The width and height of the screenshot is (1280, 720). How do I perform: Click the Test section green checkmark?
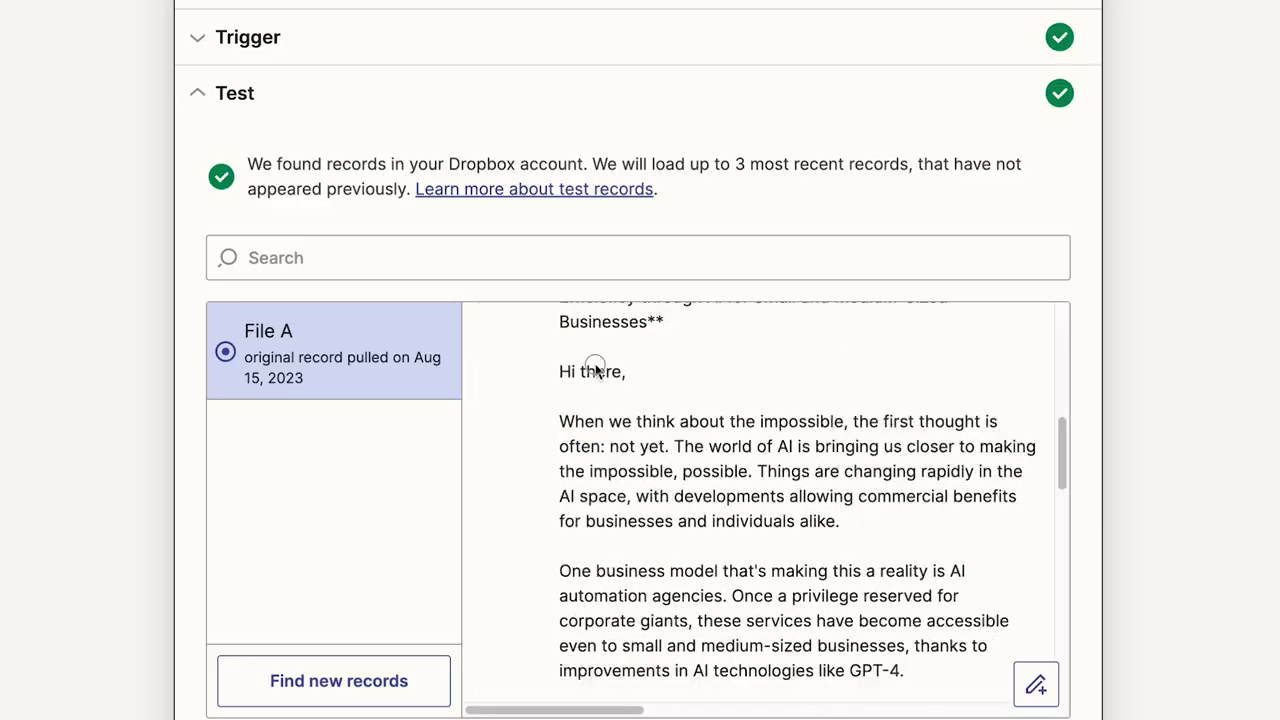click(1059, 93)
